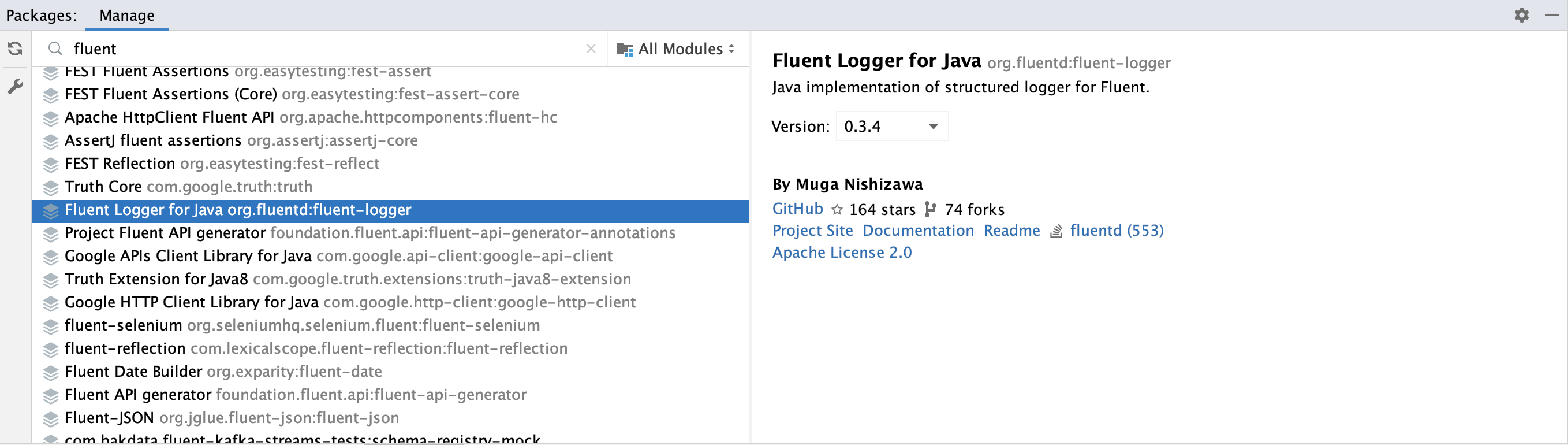
Task: Select fluent-reflection package row
Action: (391, 349)
